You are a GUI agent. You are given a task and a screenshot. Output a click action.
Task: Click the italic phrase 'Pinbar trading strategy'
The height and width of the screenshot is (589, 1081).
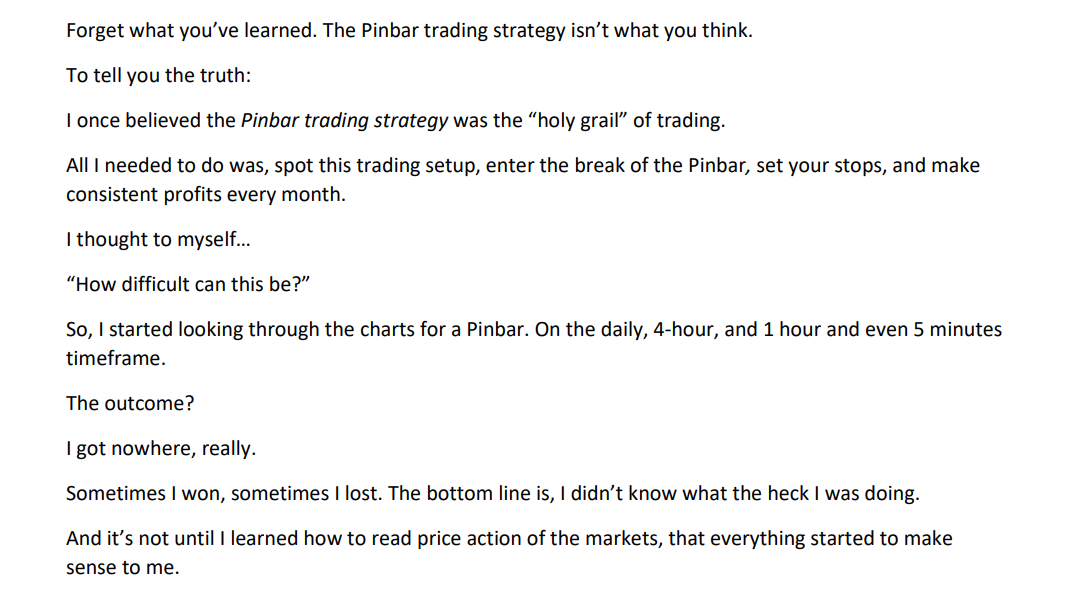(x=344, y=121)
